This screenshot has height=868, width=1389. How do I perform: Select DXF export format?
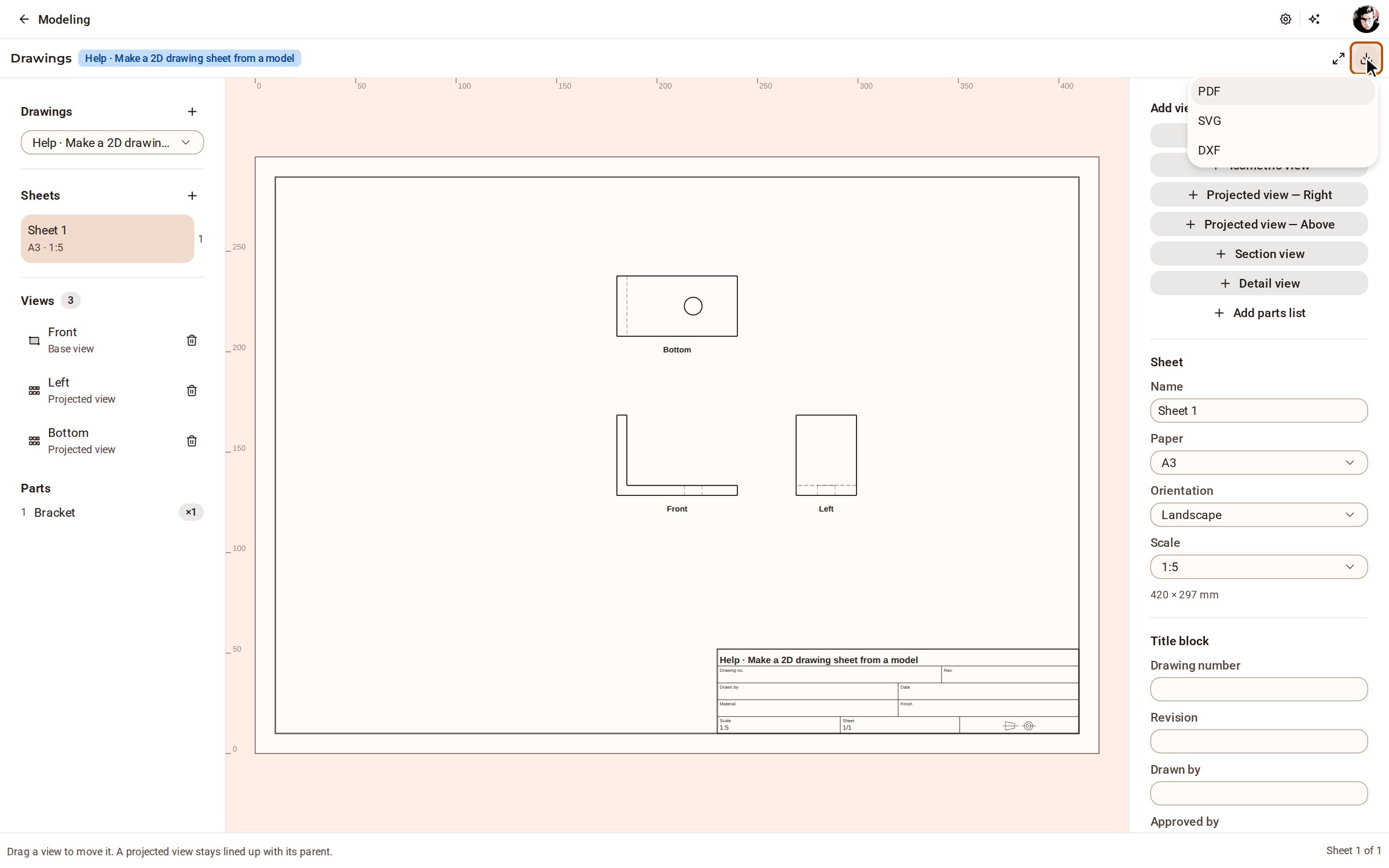(x=1283, y=150)
